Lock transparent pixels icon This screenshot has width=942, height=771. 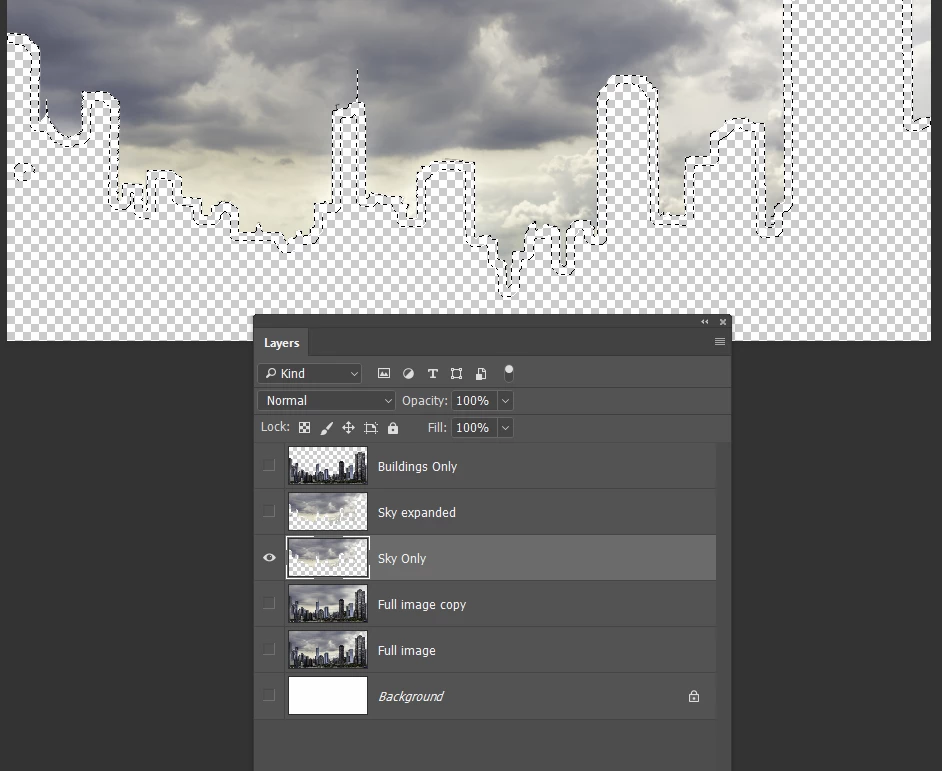tap(305, 428)
